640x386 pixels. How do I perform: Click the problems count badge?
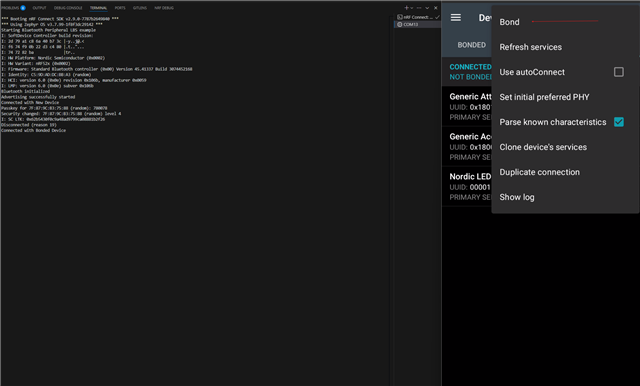pyautogui.click(x=23, y=8)
